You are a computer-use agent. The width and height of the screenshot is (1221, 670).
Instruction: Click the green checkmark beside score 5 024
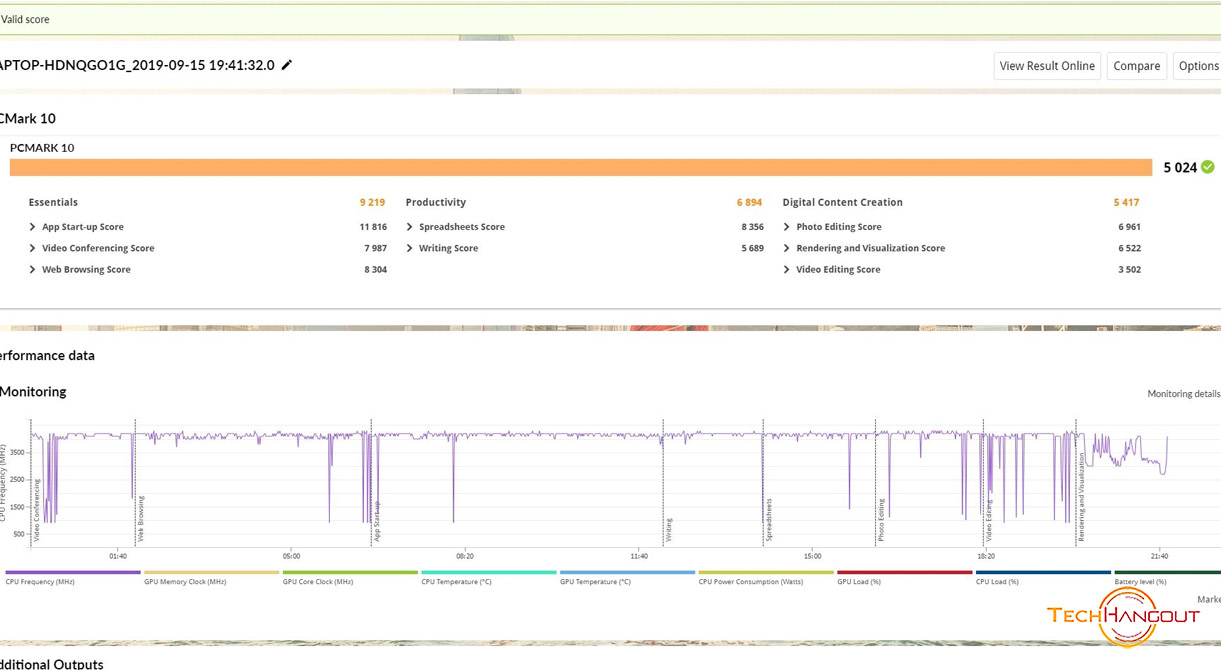tap(1208, 167)
